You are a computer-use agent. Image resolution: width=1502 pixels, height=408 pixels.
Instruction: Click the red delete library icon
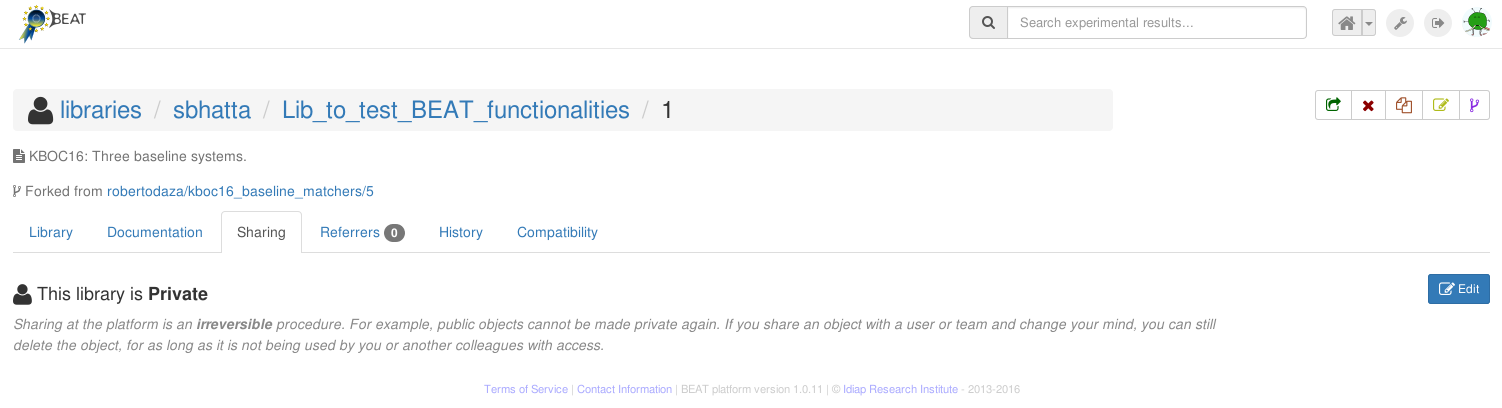[1368, 105]
